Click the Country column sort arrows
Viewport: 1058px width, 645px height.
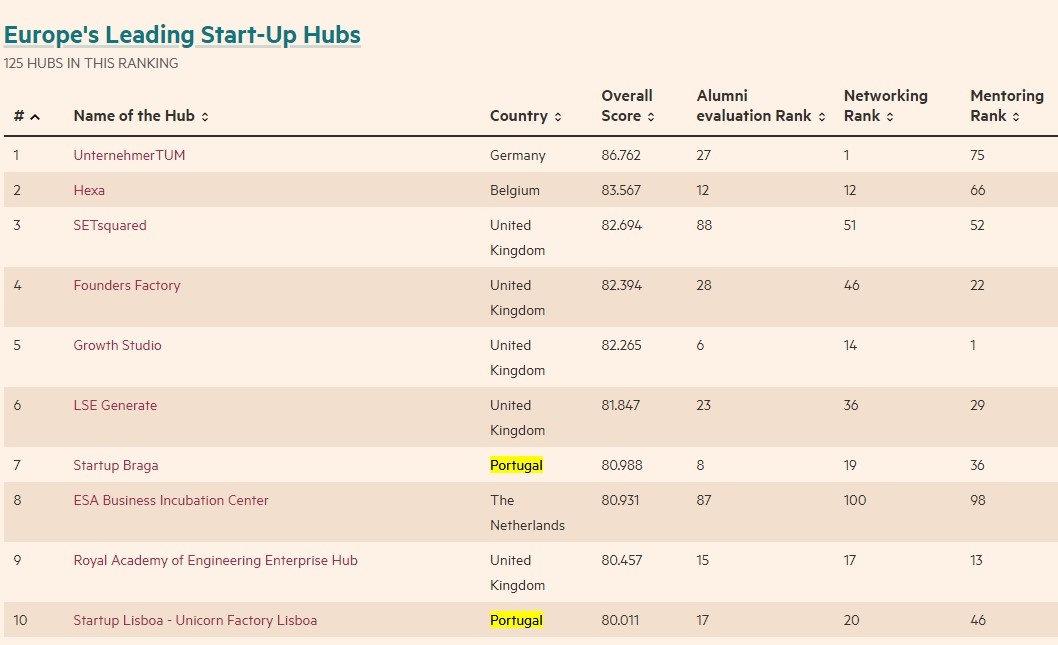(558, 117)
